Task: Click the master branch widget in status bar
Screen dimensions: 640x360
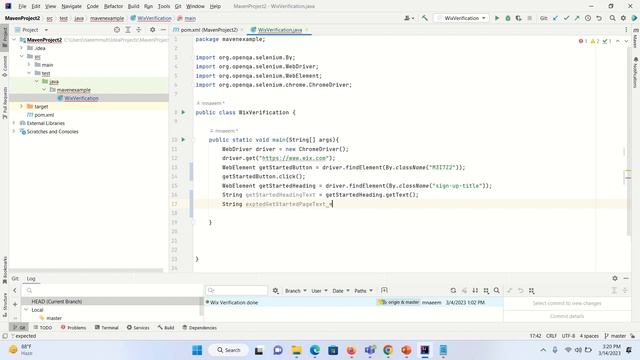Action: (x=616, y=336)
